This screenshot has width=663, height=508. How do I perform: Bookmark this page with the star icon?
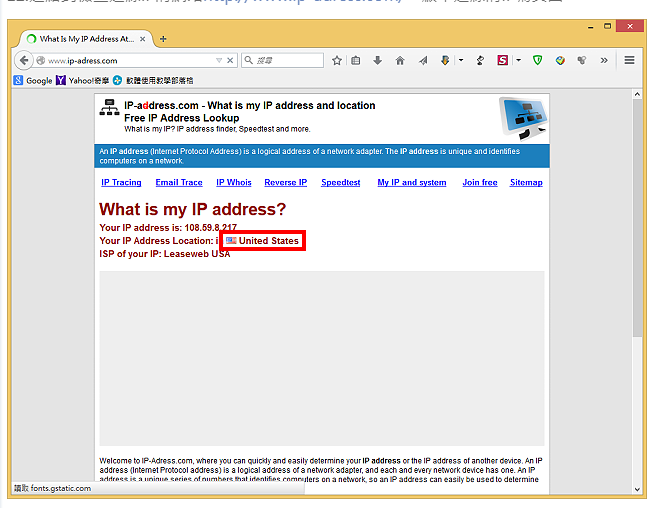[337, 60]
